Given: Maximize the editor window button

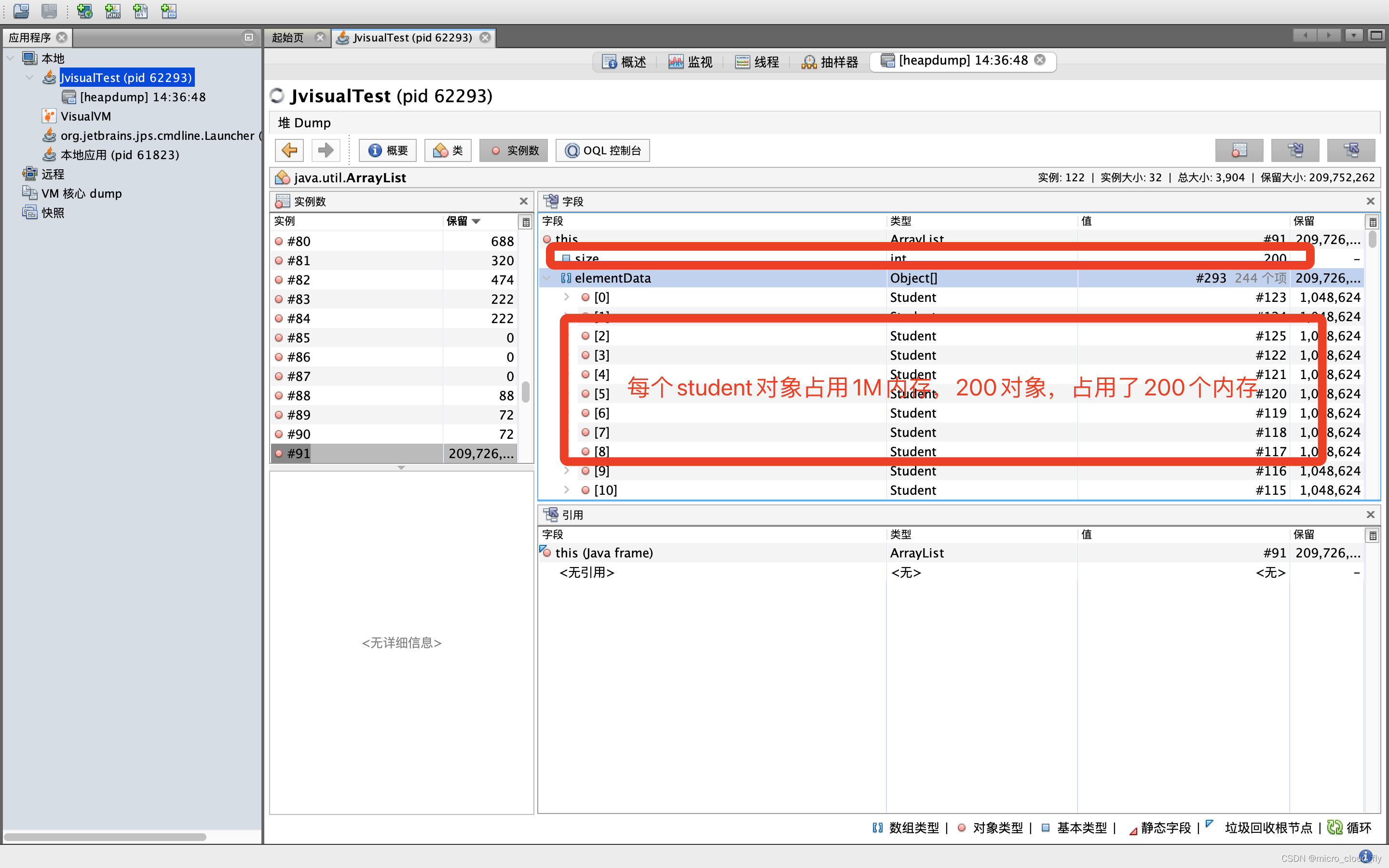Looking at the screenshot, I should [1376, 36].
